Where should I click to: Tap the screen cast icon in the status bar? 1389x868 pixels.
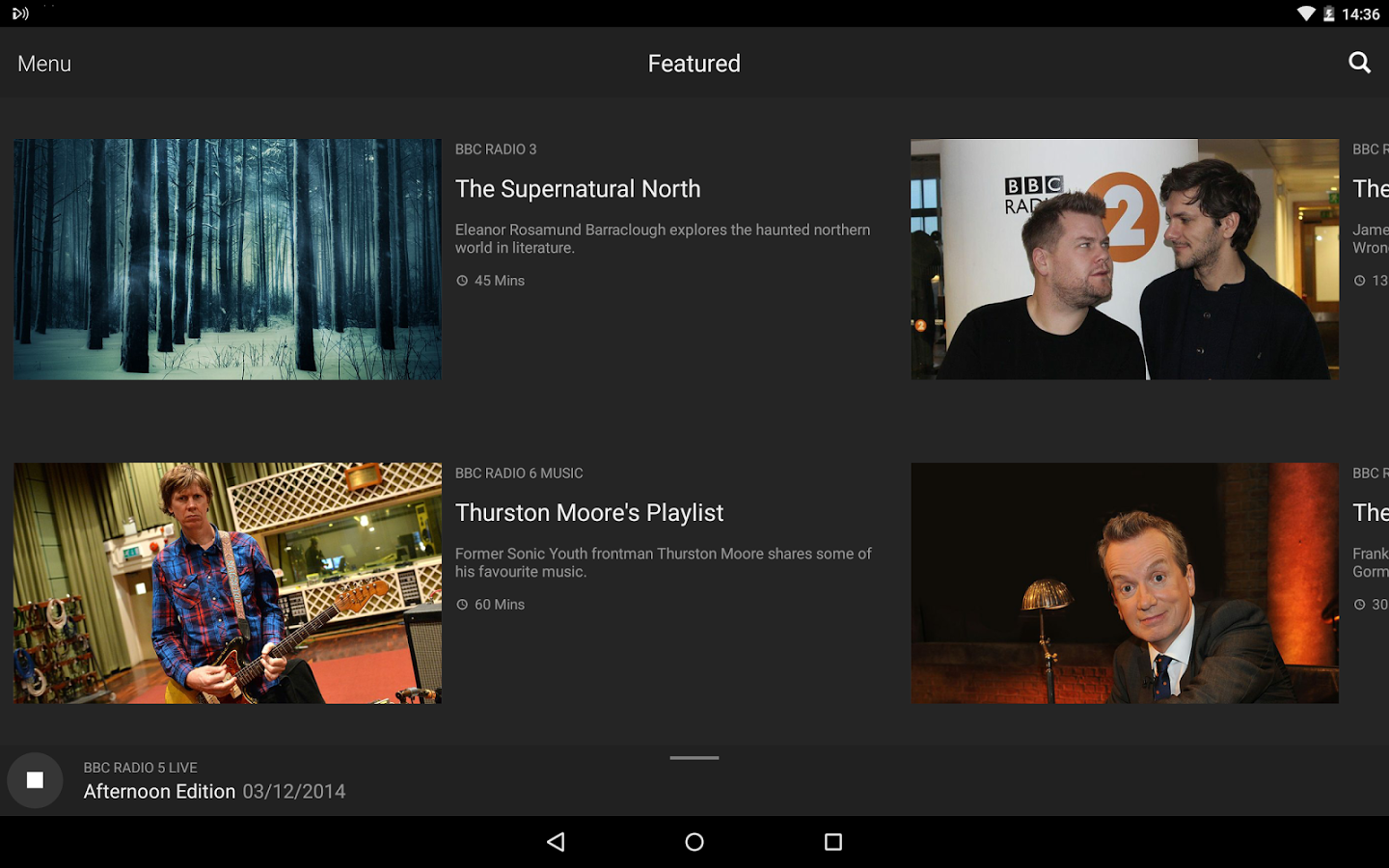(19, 14)
